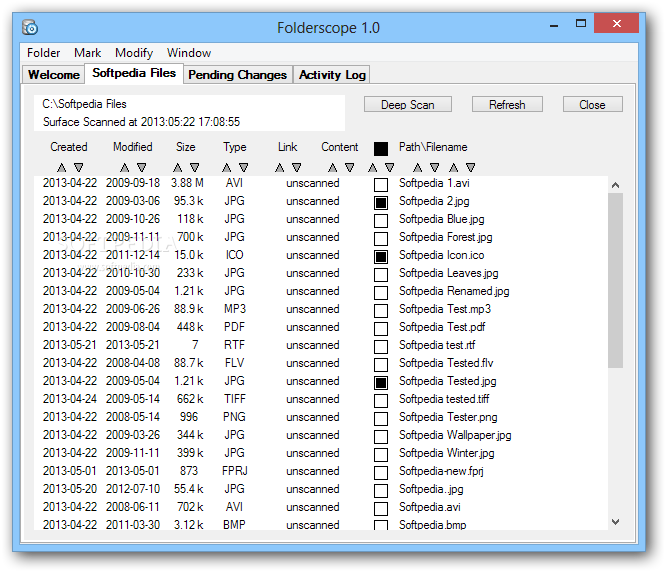Click the Softpedia Tester.png filename
This screenshot has height=572, width=666.
pos(448,417)
